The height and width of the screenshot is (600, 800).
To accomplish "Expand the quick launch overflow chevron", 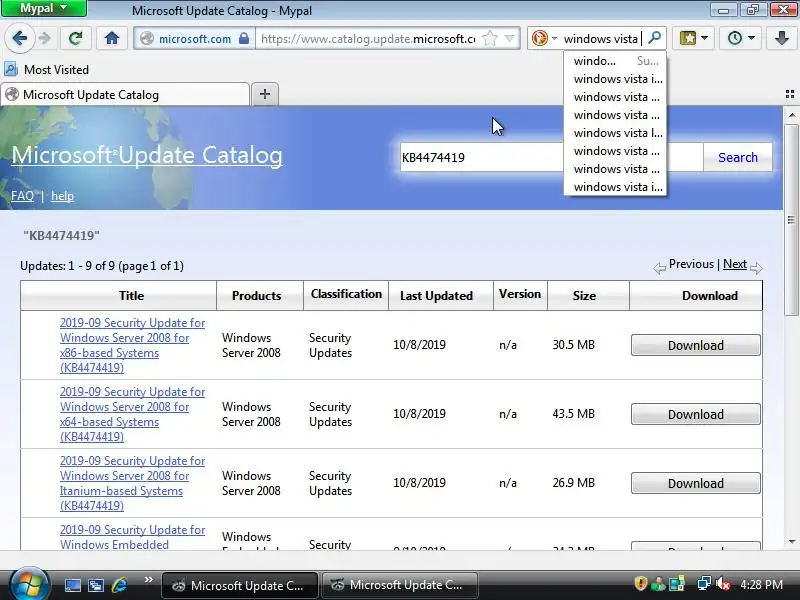I will coord(149,580).
